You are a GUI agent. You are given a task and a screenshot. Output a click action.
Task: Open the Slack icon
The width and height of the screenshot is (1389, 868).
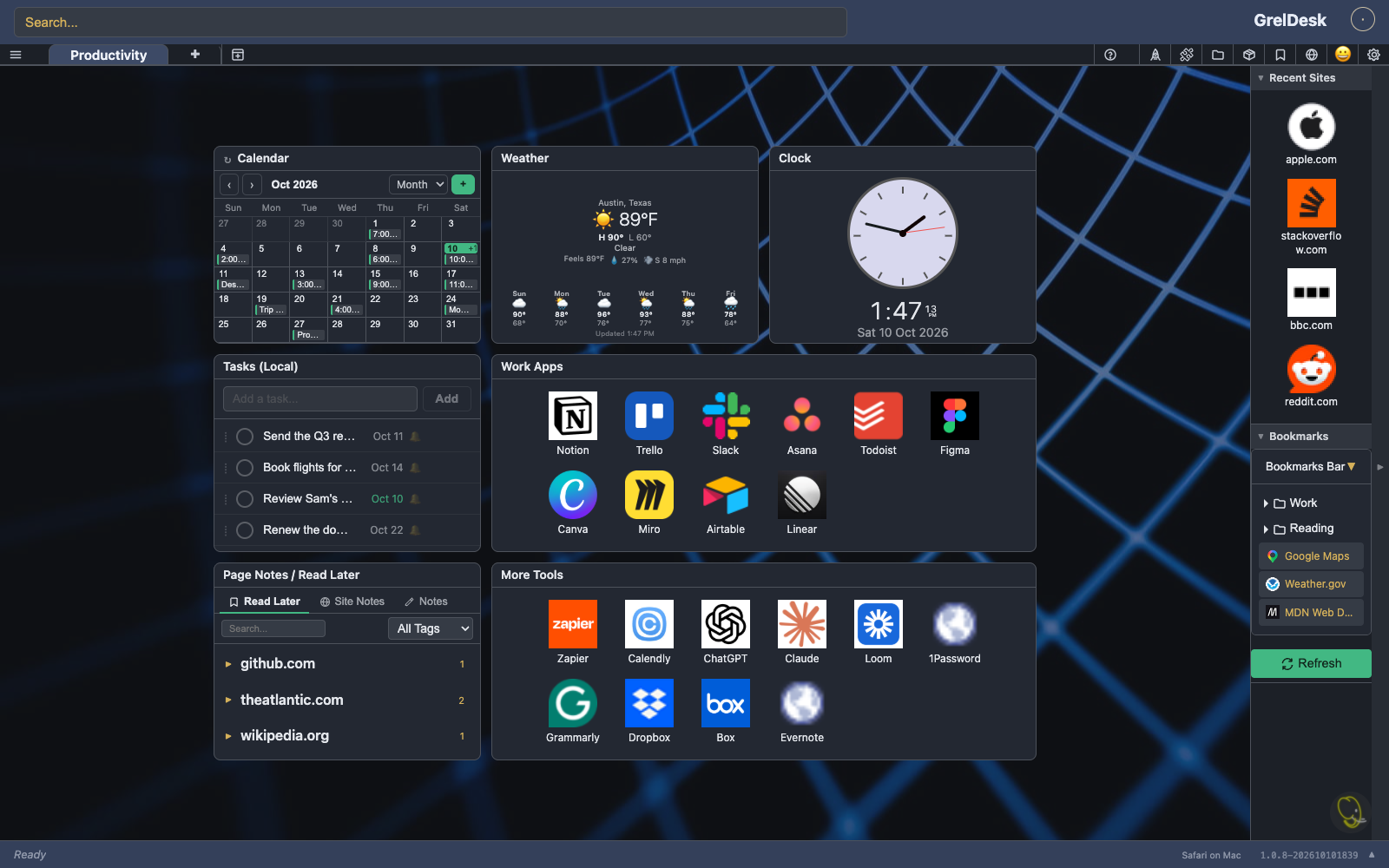click(726, 416)
